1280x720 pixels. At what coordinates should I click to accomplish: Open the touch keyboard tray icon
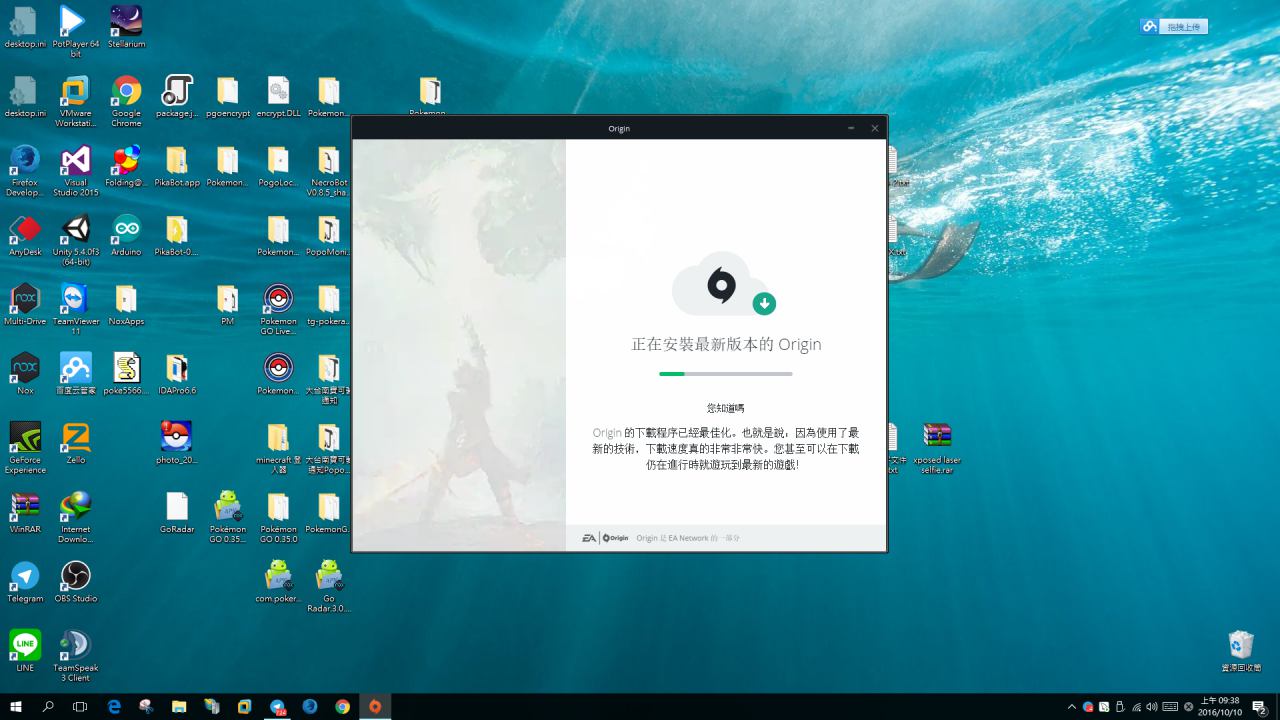(x=1170, y=707)
